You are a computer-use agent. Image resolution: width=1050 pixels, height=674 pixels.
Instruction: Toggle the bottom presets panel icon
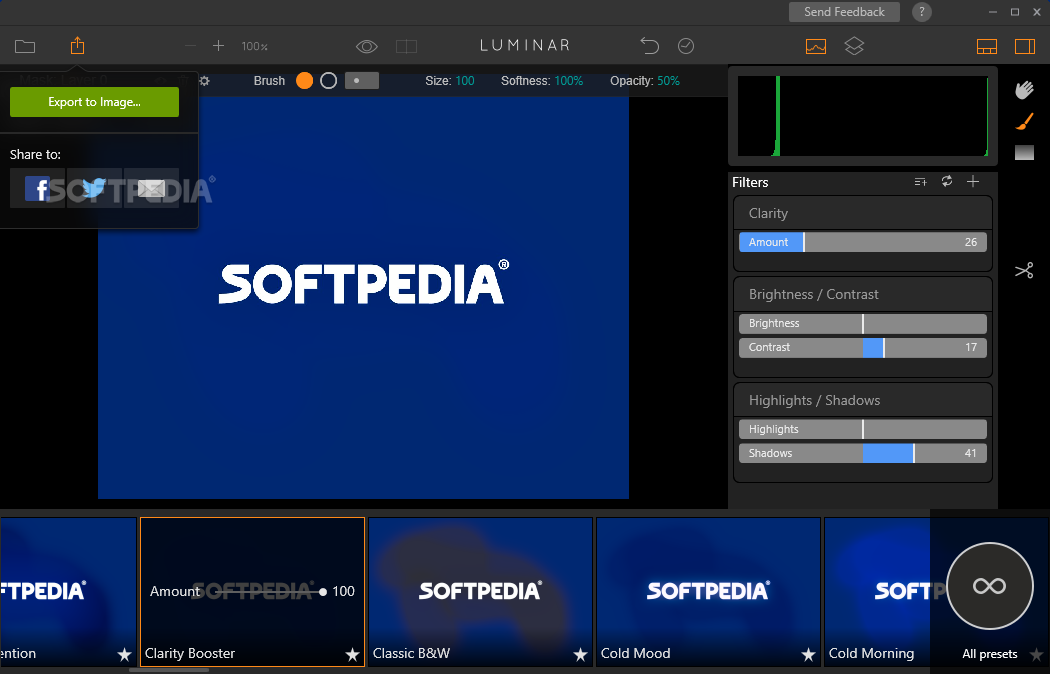coord(987,46)
